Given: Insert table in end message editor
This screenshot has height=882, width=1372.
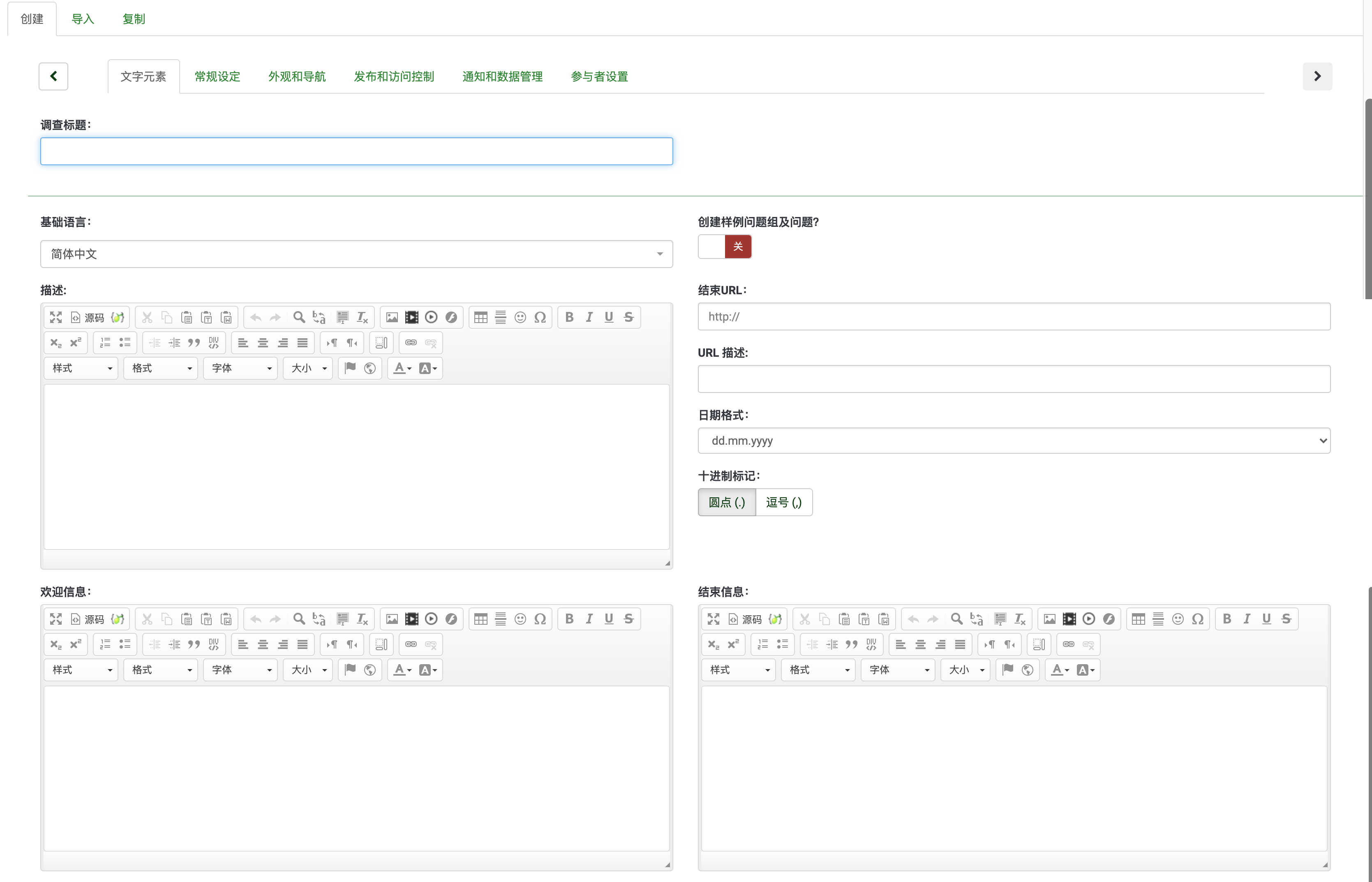Looking at the screenshot, I should (x=1139, y=619).
